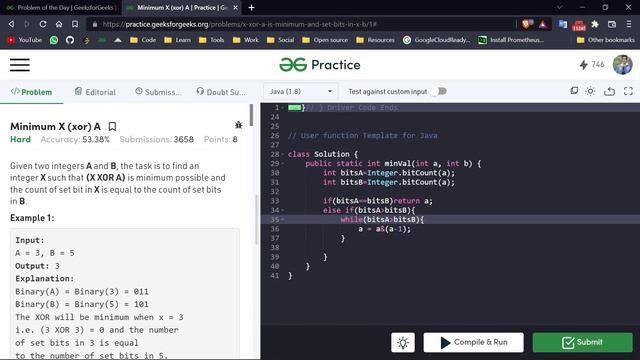The height and width of the screenshot is (360, 640).
Task: Click the browser bookmark page icon
Action: 75,24
